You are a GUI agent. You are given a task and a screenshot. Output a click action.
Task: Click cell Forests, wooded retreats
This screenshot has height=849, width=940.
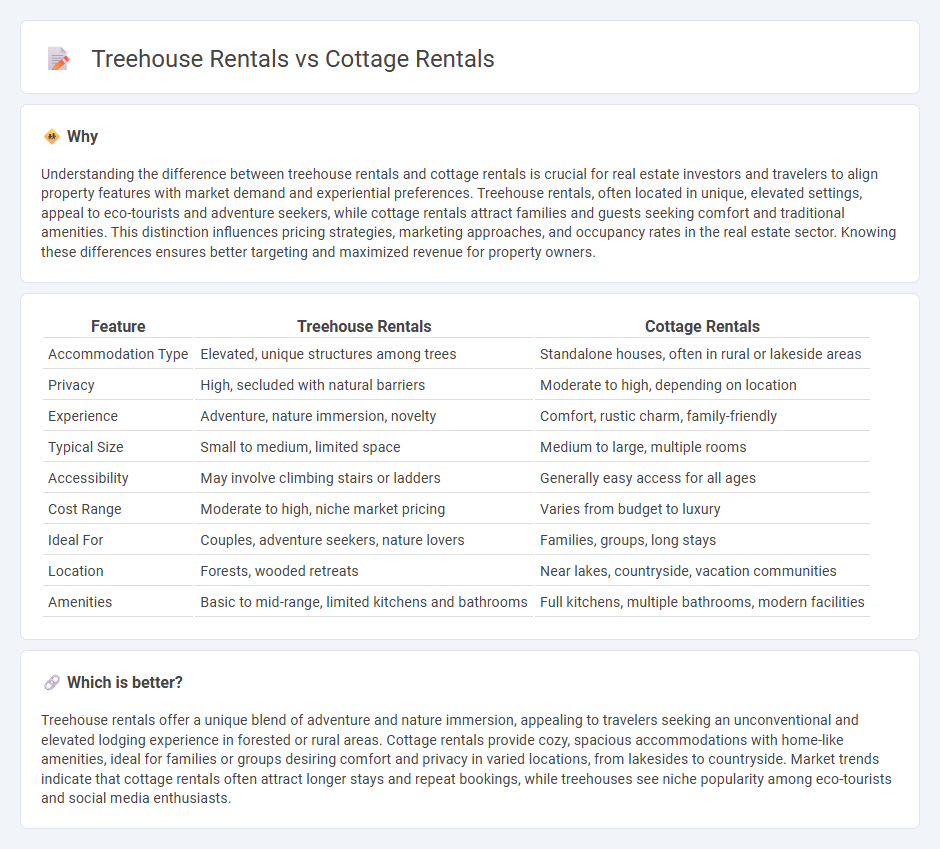click(279, 571)
